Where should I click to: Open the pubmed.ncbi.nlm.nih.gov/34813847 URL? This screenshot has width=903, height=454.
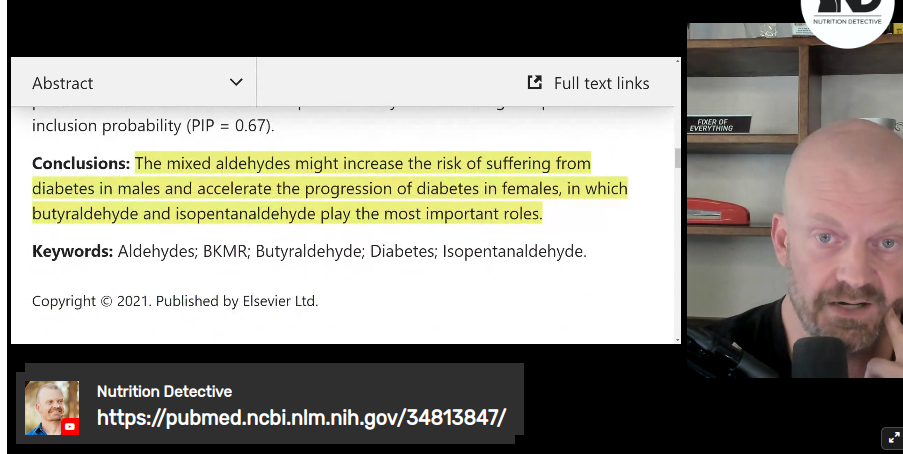pyautogui.click(x=302, y=418)
